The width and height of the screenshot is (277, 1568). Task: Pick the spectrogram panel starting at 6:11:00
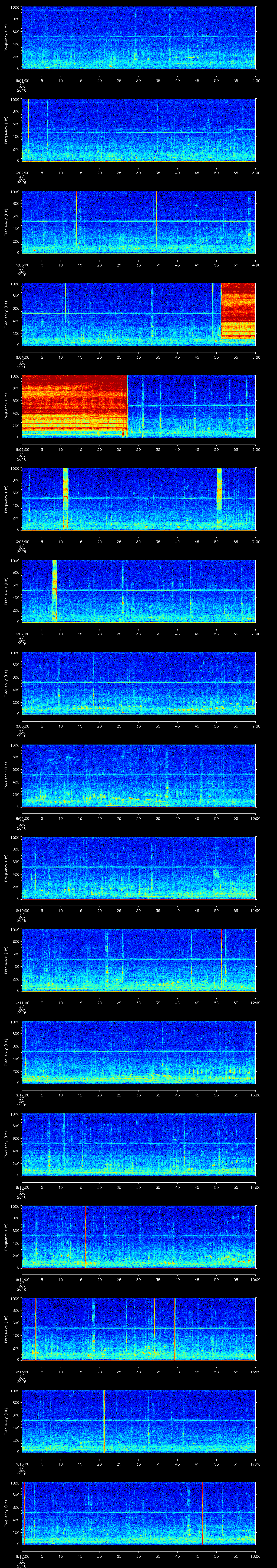click(138, 959)
